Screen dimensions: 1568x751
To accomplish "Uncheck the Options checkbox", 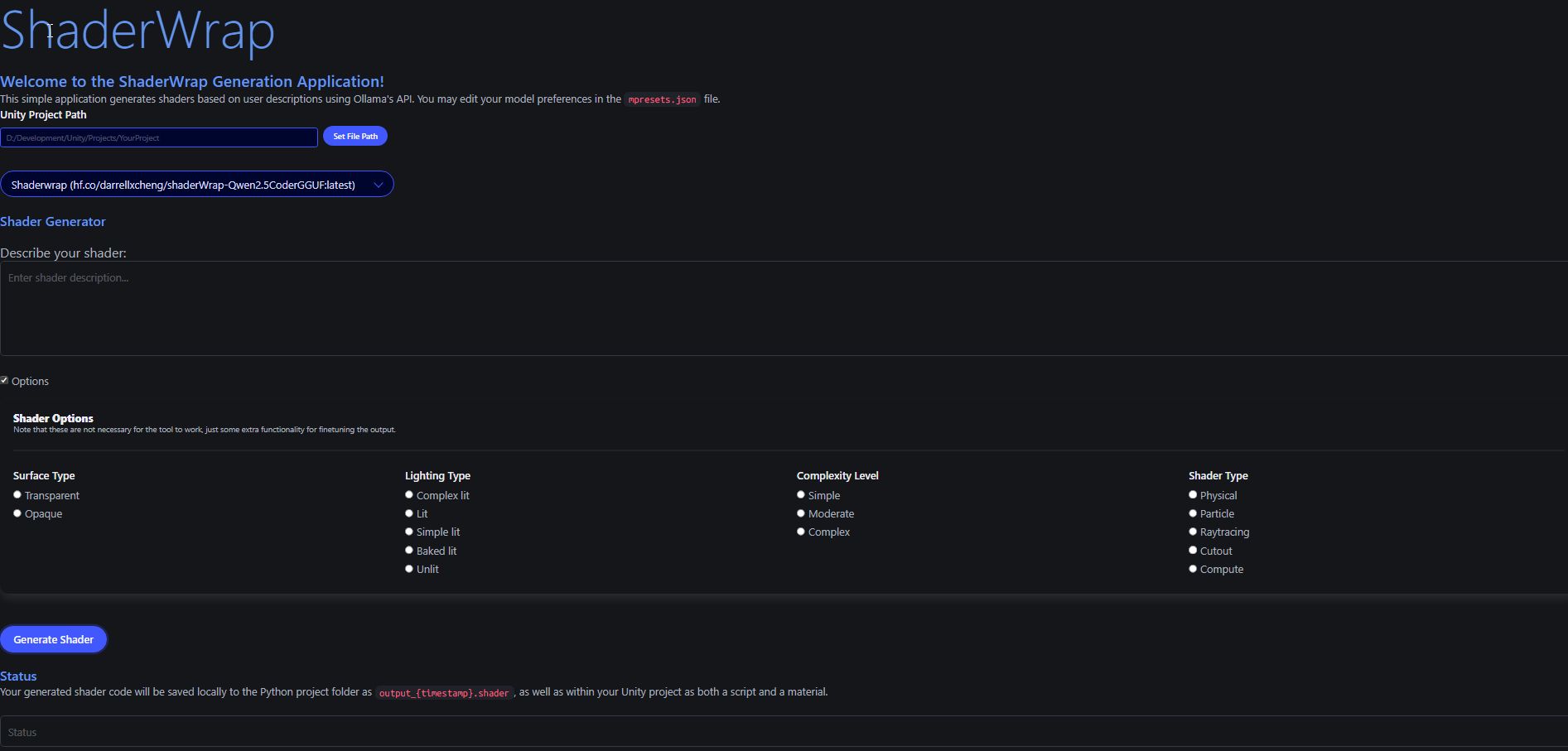I will (x=4, y=379).
